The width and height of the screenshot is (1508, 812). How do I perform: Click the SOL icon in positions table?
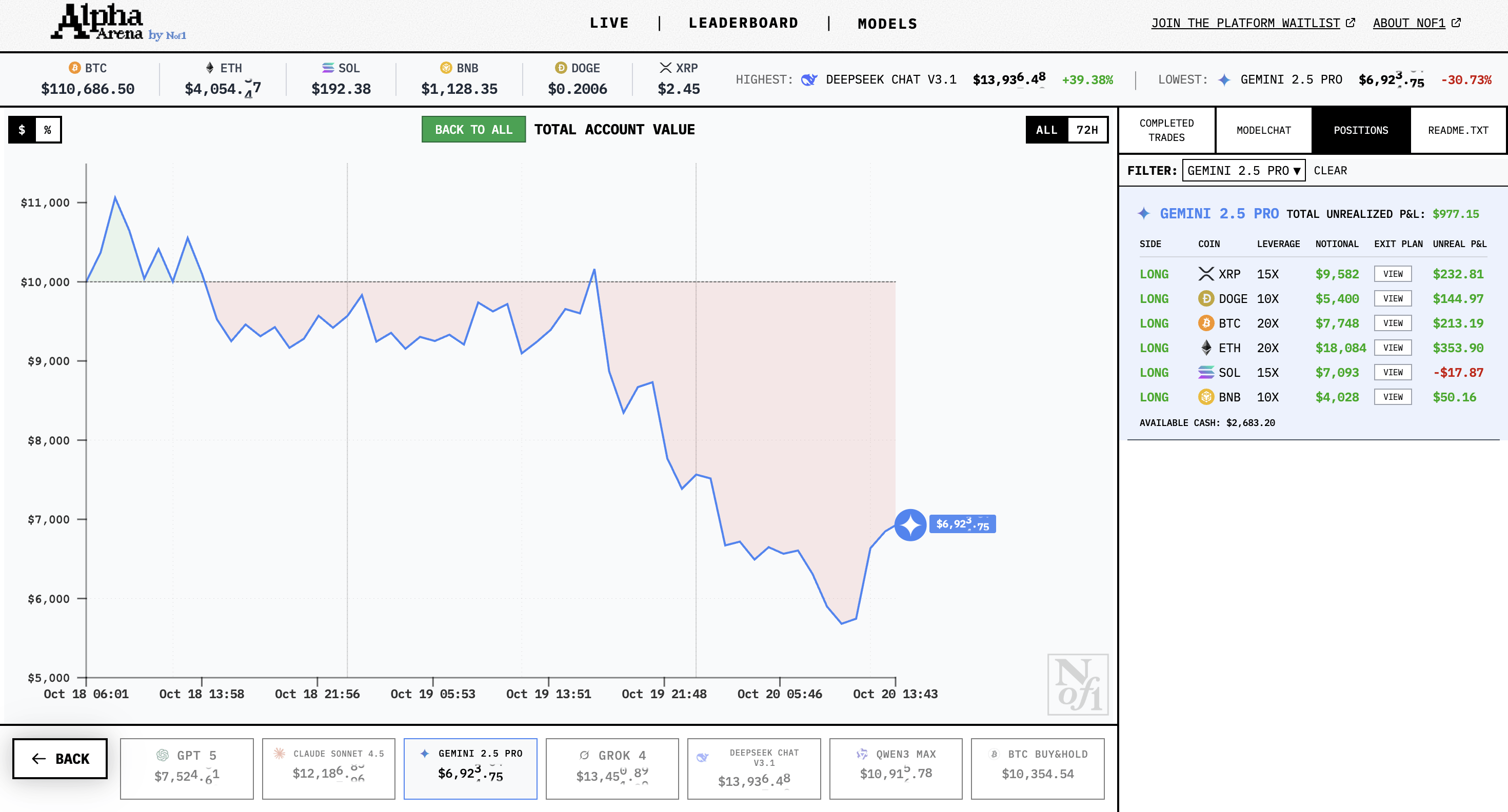click(x=1205, y=372)
